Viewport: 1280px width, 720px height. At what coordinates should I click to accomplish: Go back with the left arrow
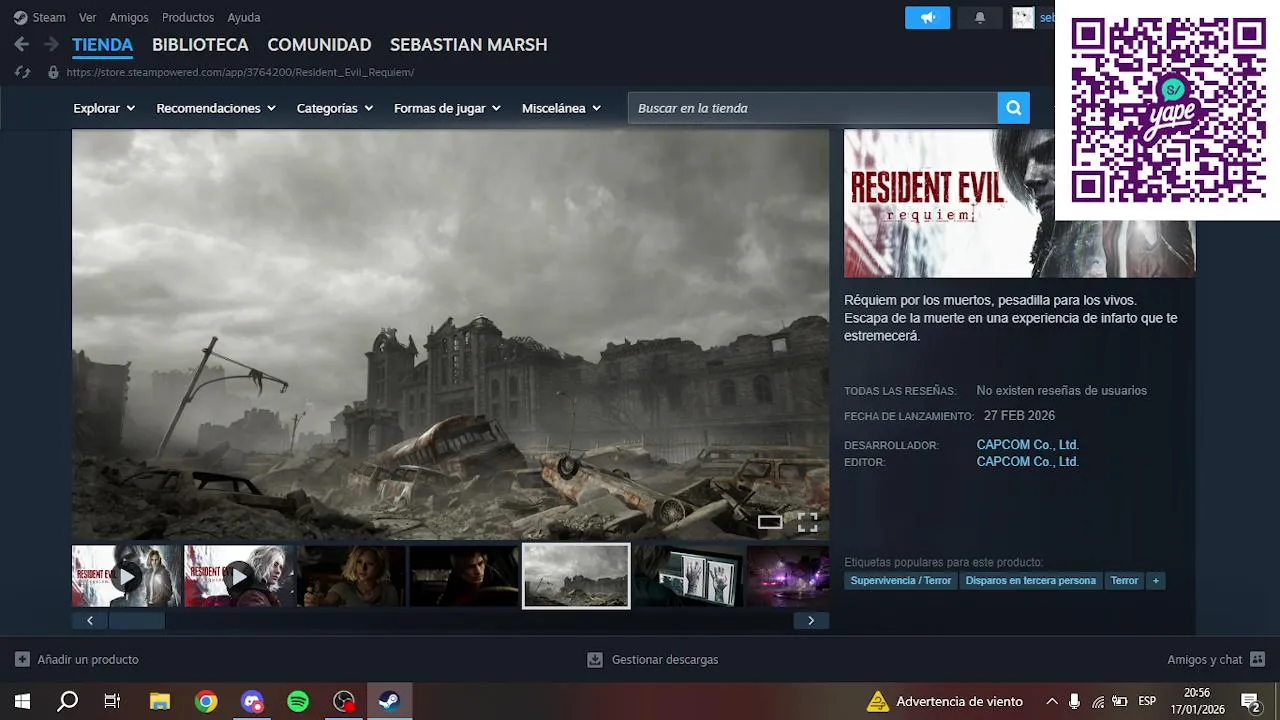click(x=21, y=45)
